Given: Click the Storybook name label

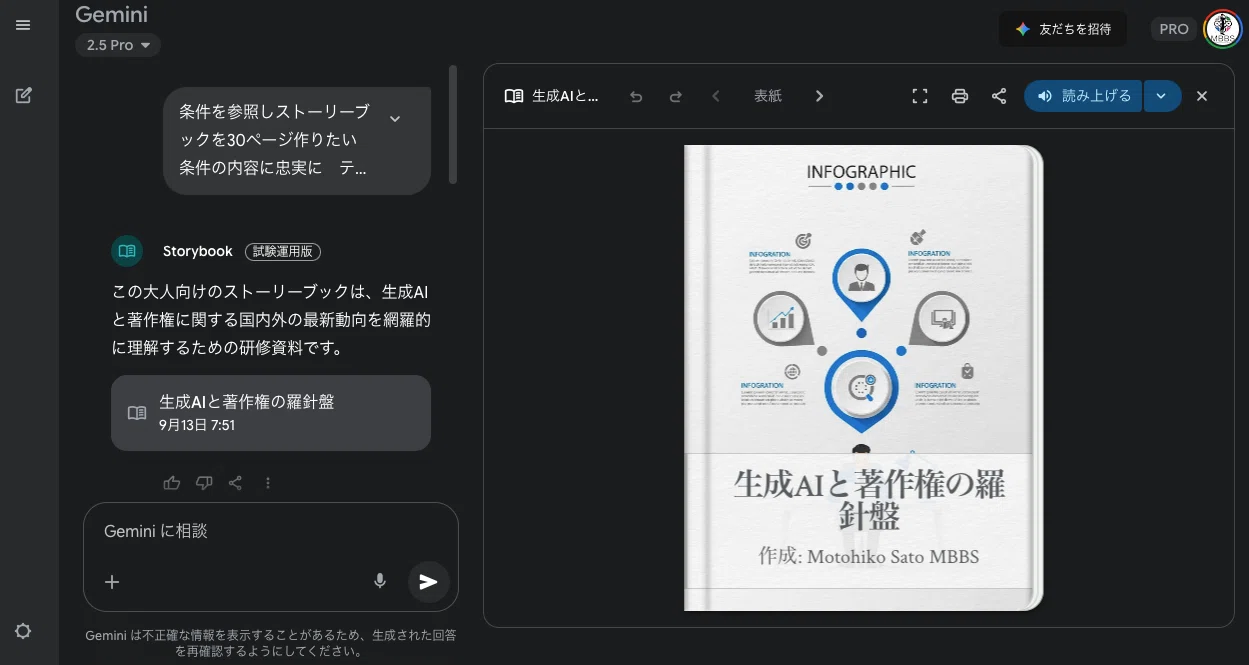Looking at the screenshot, I should tap(198, 251).
